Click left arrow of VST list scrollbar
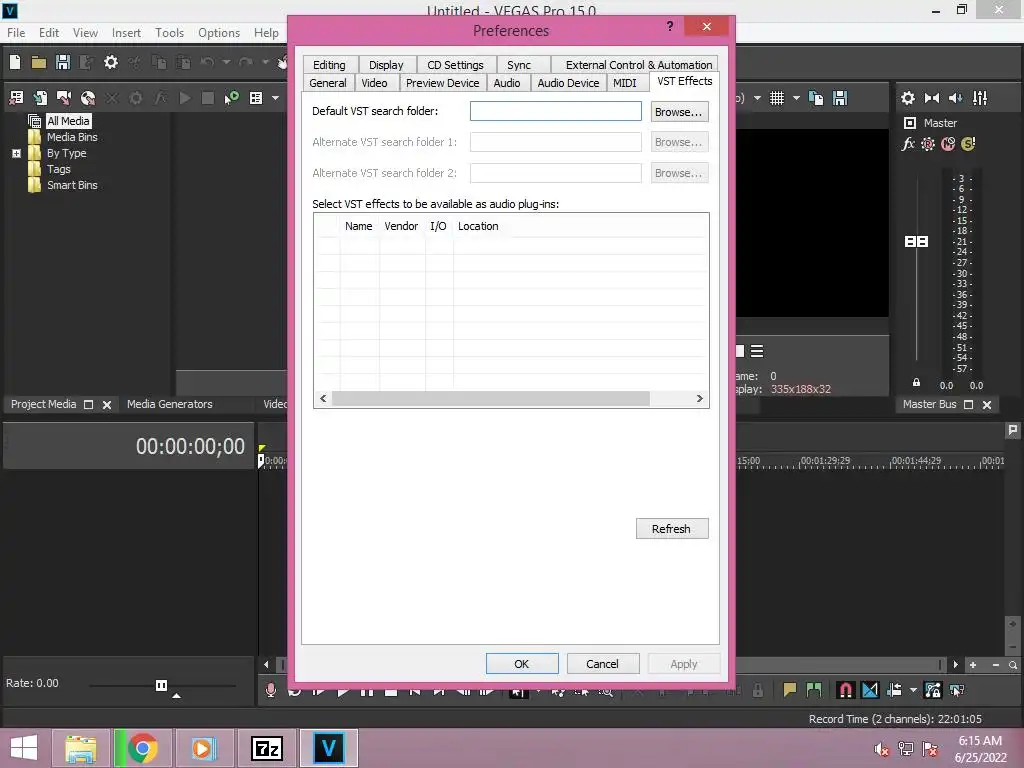1024x768 pixels. point(323,398)
